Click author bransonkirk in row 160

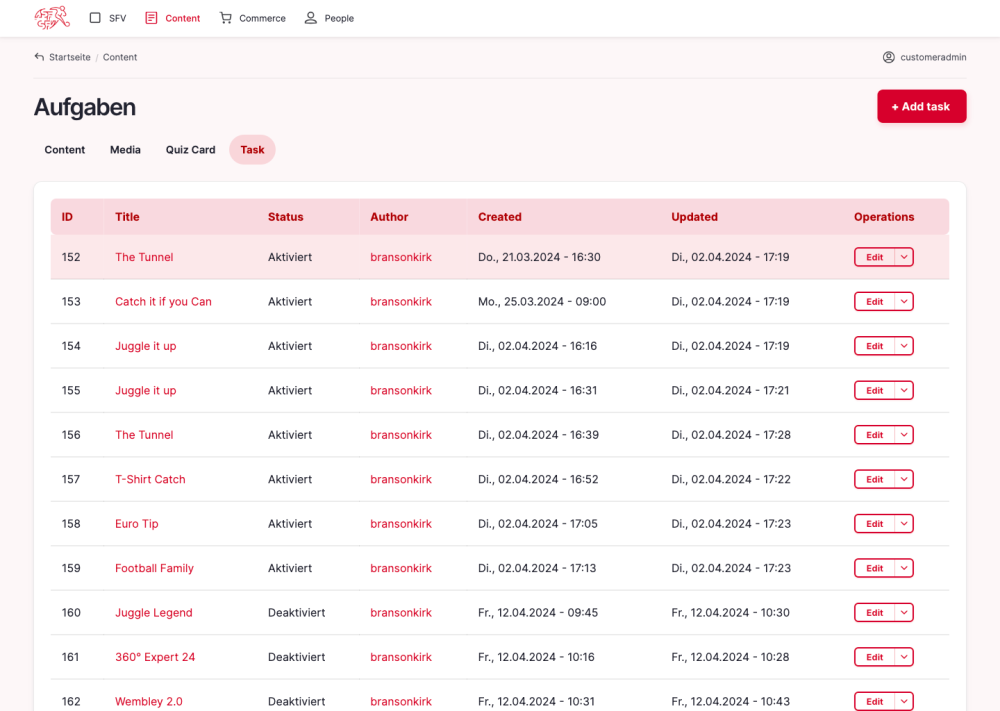(x=401, y=613)
